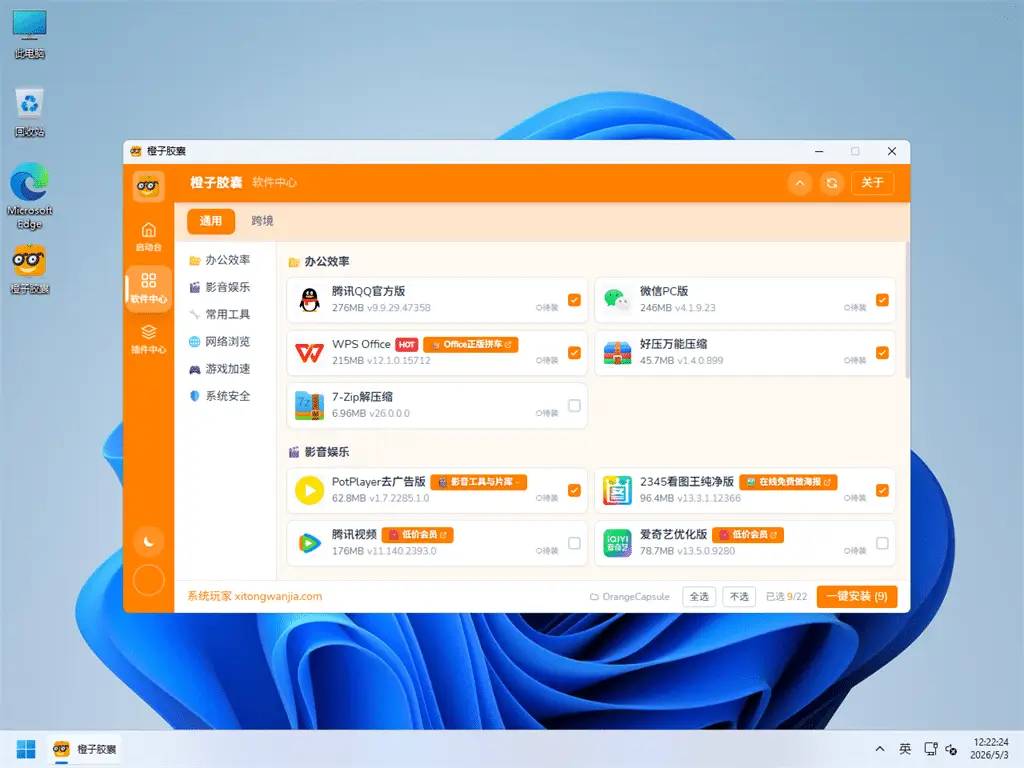The width and height of the screenshot is (1024, 768).
Task: Switch to the 跨境 tab
Action: (x=262, y=221)
